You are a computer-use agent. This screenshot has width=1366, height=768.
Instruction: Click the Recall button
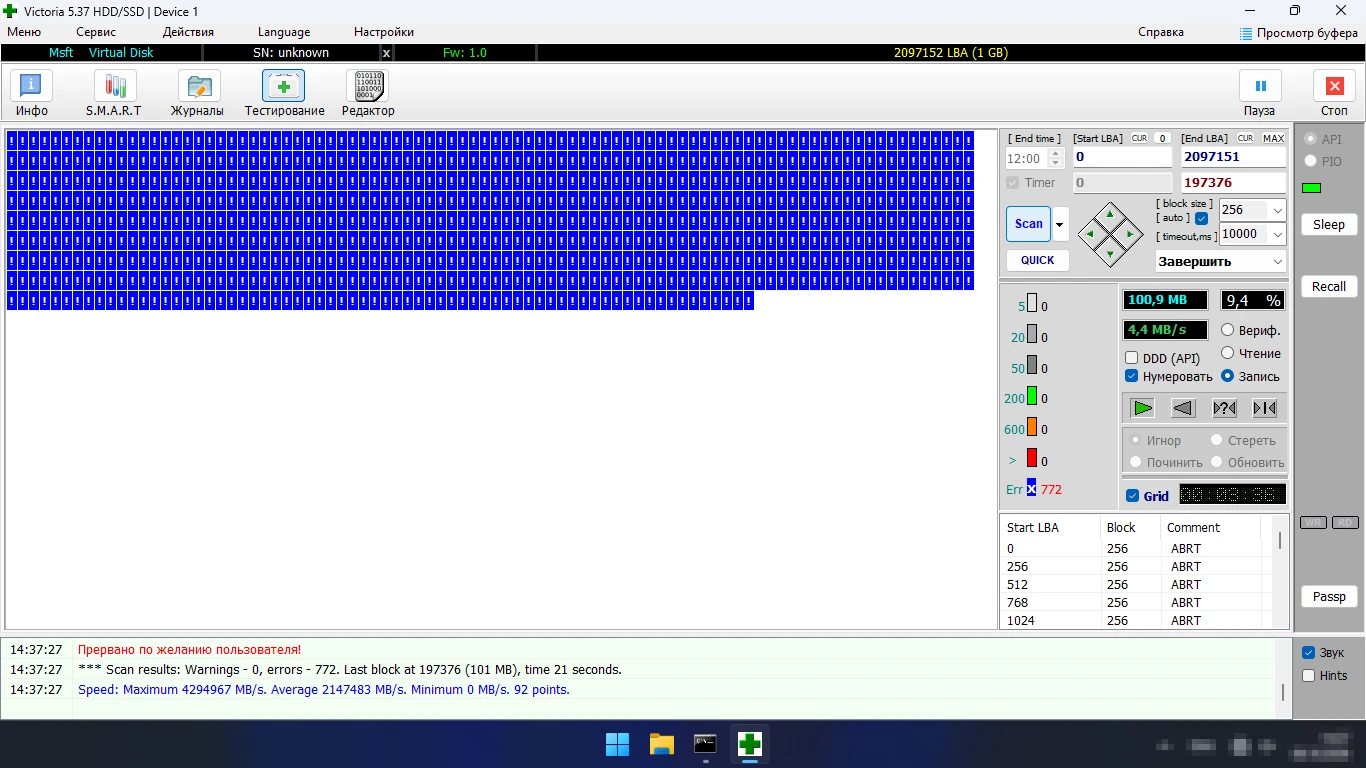click(1329, 287)
